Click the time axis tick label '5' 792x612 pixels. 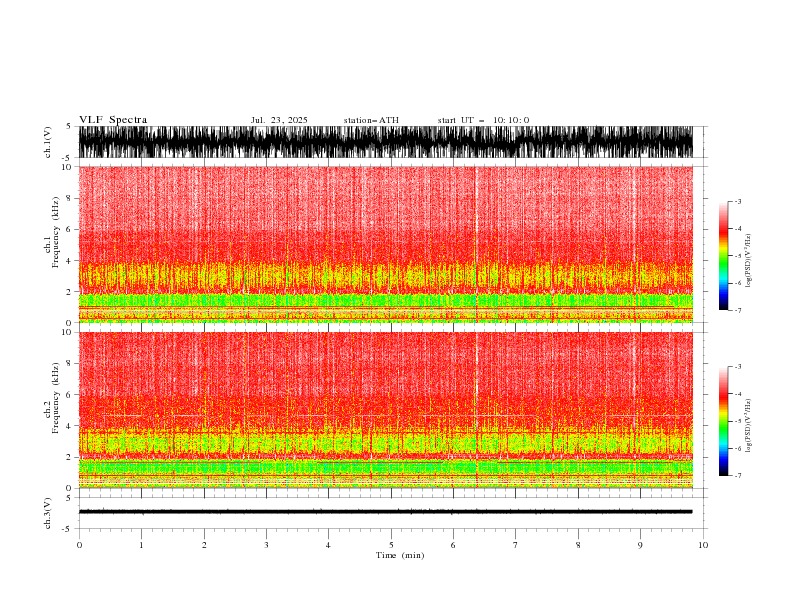coord(391,545)
